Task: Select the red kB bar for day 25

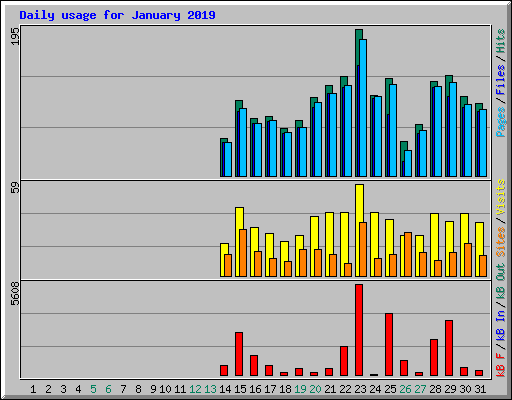Action: [389, 345]
